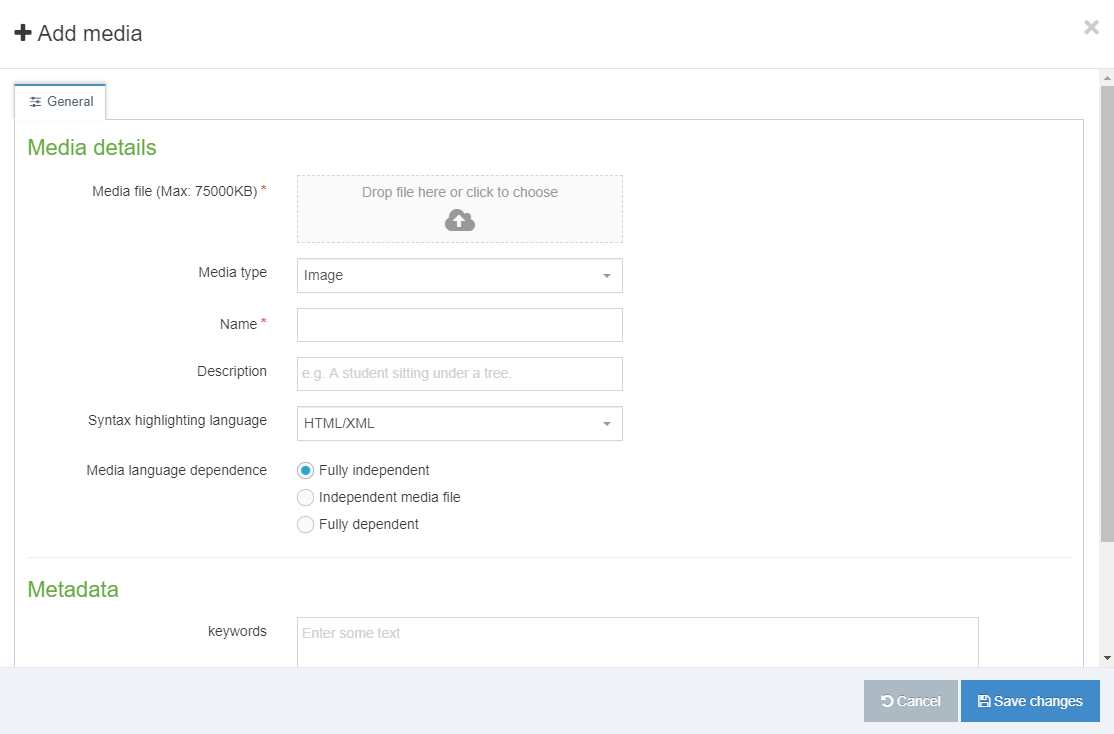Screen dimensions: 1114x734
Task: Select the Fully dependent radio option
Action: [305, 524]
